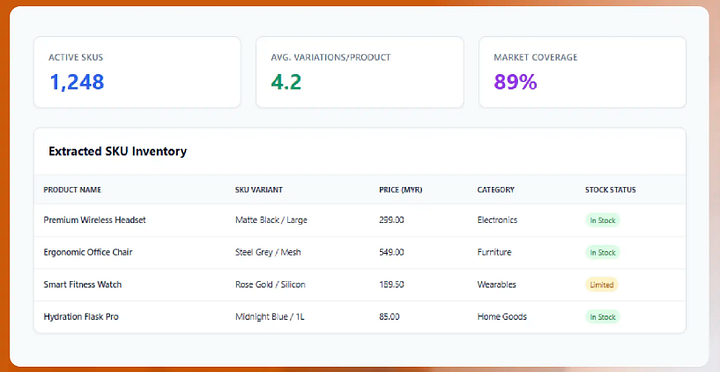Screen dimensions: 720x372
Task: Open the Avg. Variations/Product card
Action: 360,72
